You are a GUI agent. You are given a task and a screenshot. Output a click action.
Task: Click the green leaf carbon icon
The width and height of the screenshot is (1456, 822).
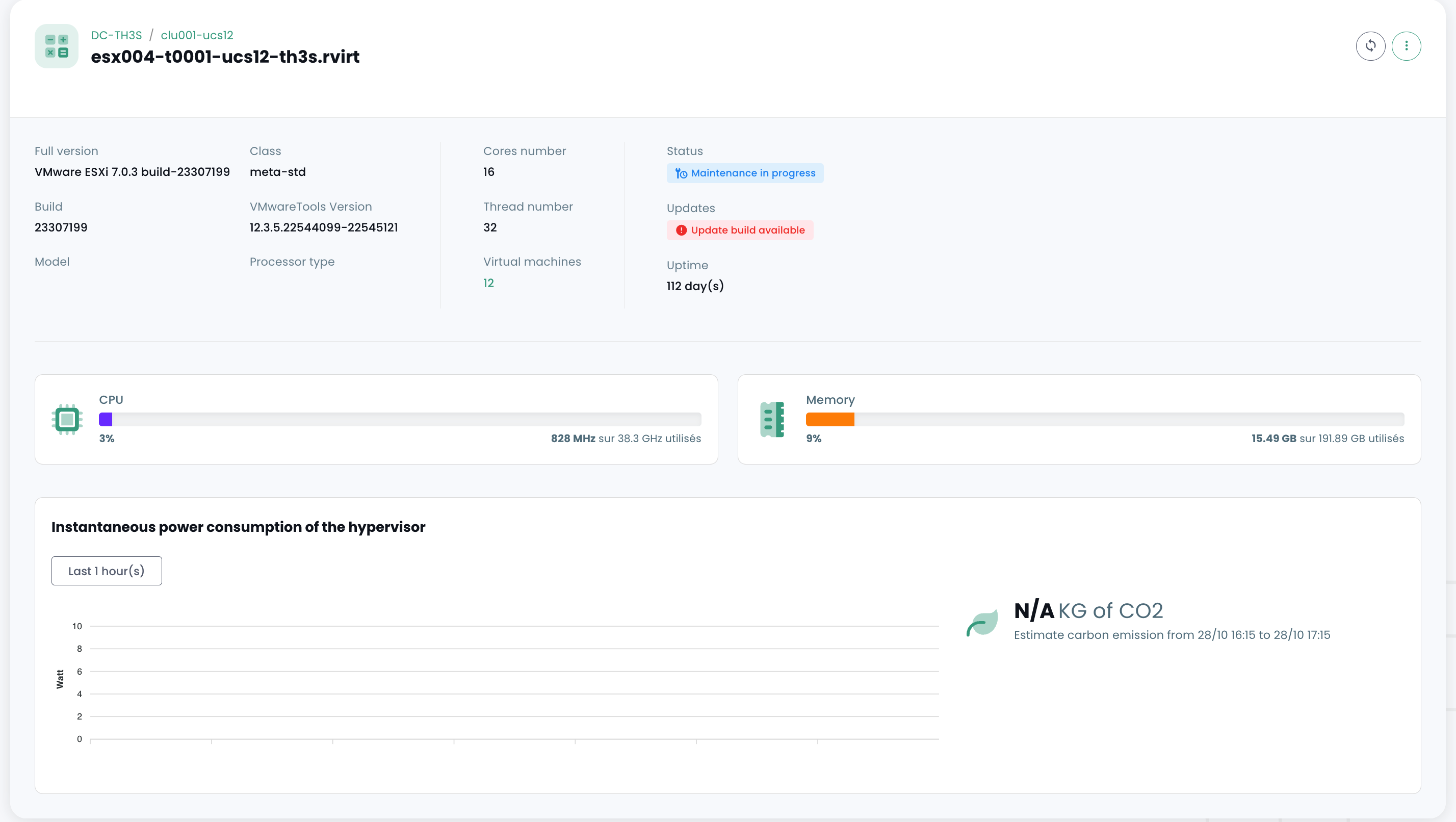pos(982,623)
